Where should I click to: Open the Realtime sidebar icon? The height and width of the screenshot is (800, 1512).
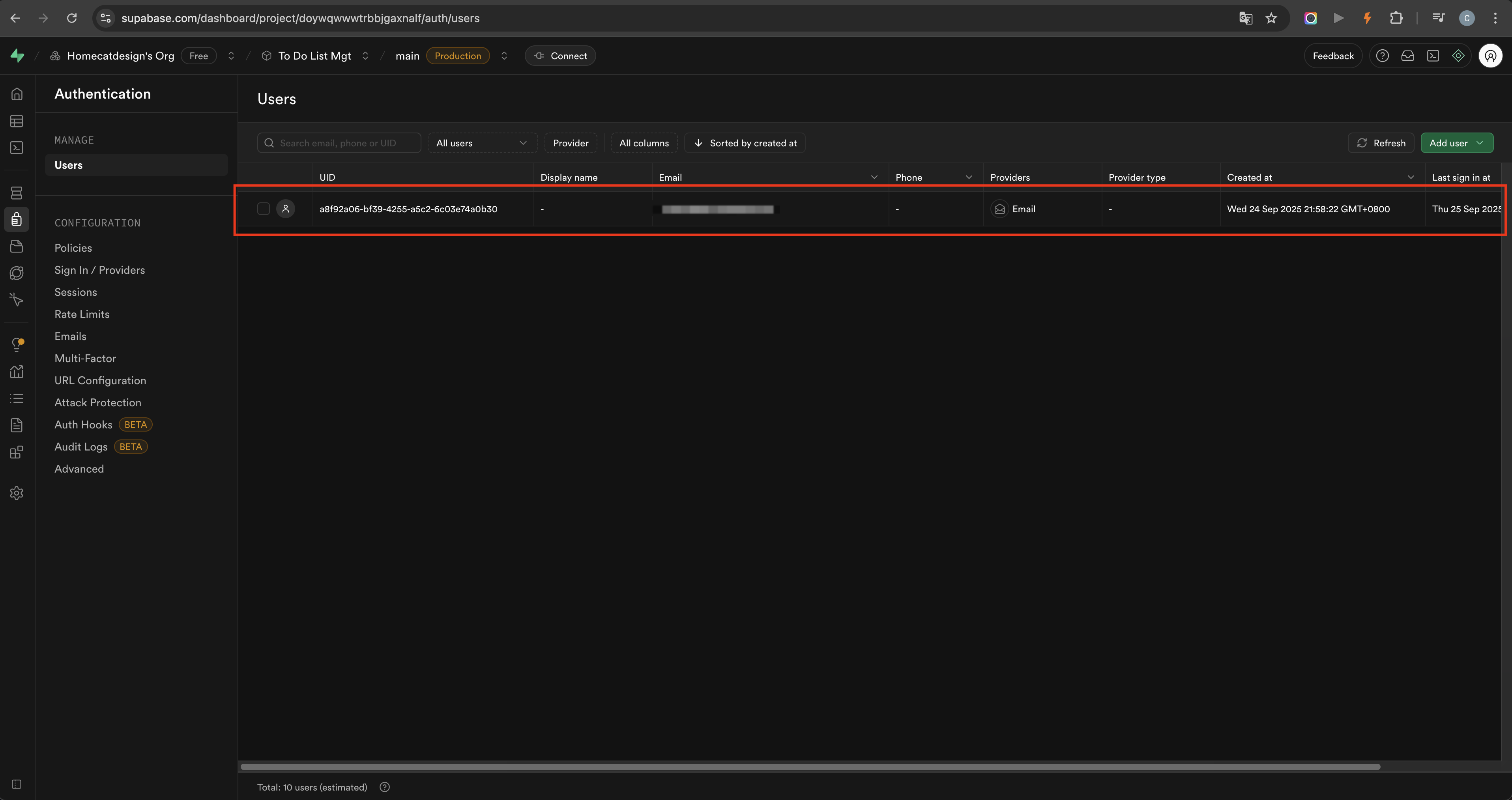pos(17,299)
